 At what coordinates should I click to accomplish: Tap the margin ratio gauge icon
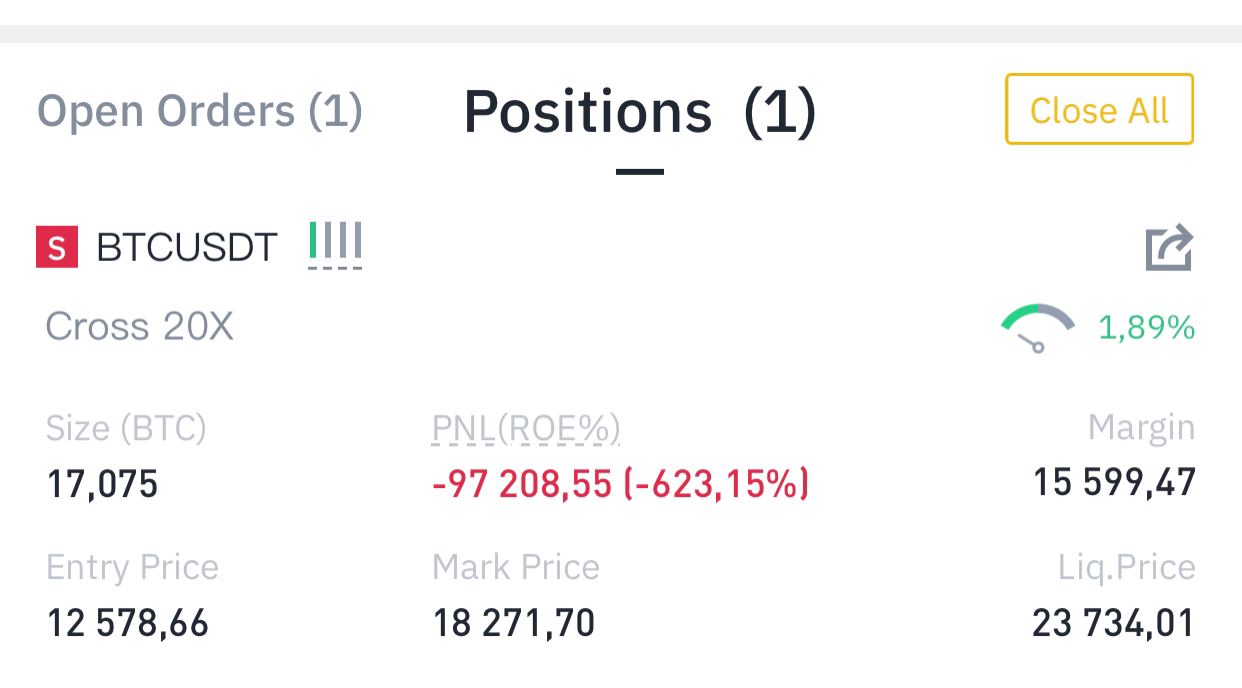(x=1037, y=327)
